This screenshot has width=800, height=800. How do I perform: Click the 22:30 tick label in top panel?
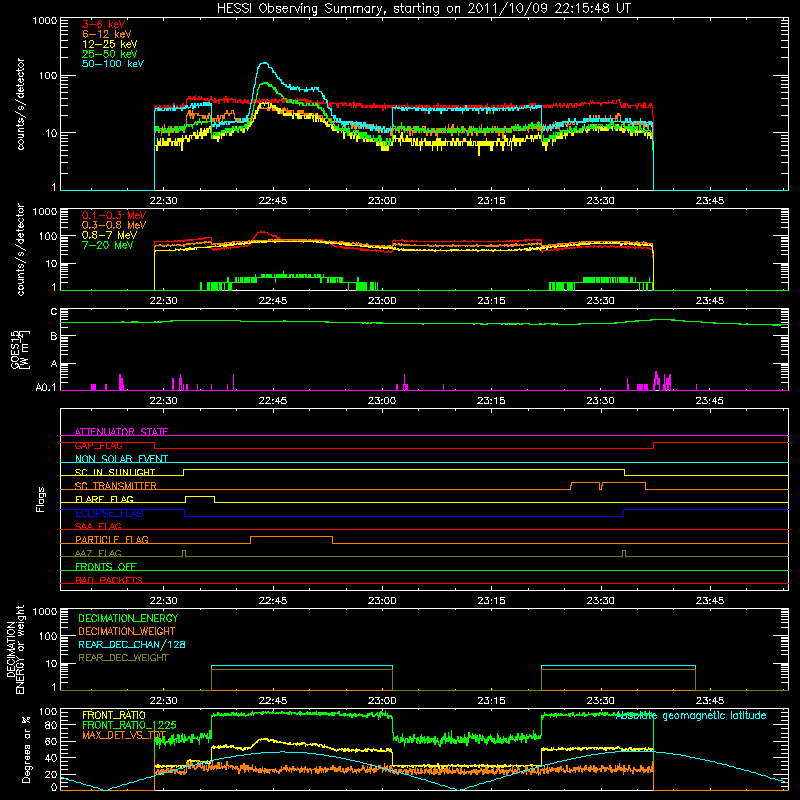click(x=163, y=201)
